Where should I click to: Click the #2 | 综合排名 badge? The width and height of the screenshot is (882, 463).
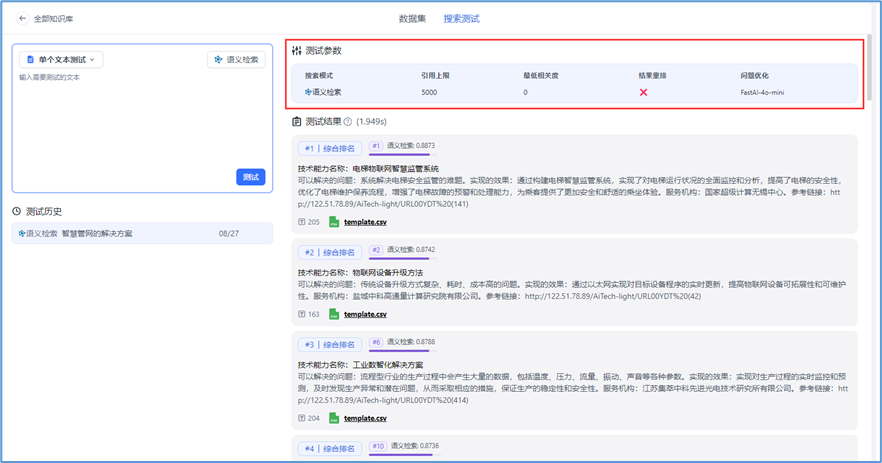(330, 253)
